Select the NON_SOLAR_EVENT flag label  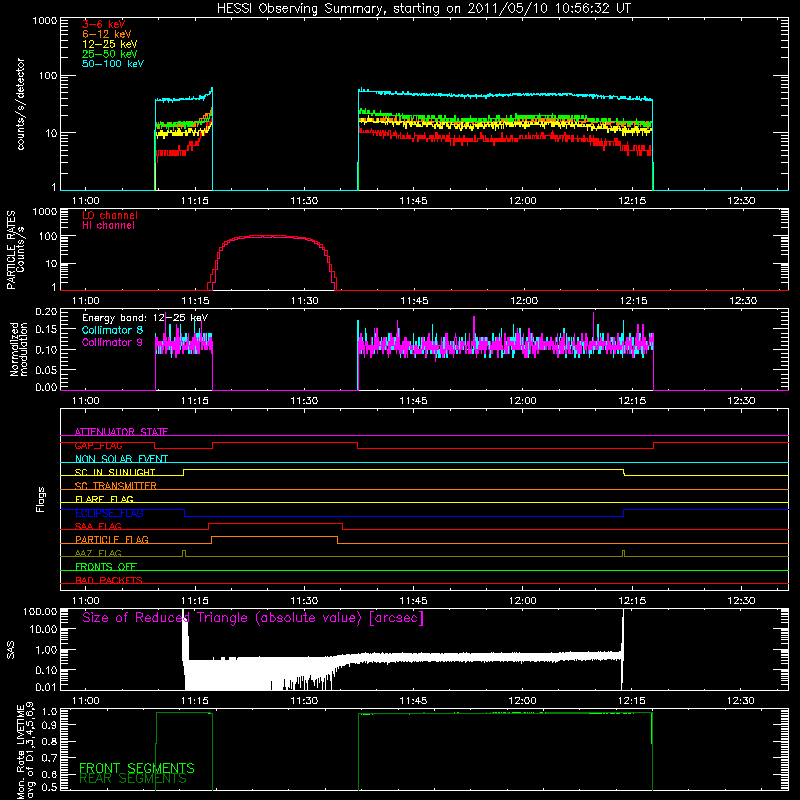[x=121, y=459]
